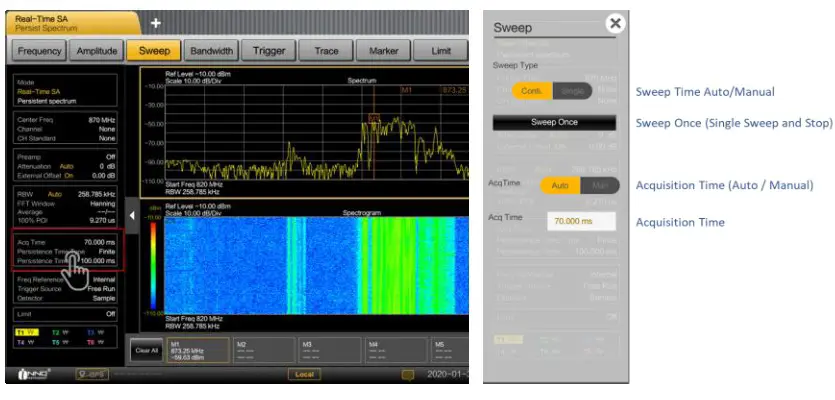This screenshot has height=400, width=835.
Task: Select the T2 trace indicator
Action: [61, 332]
